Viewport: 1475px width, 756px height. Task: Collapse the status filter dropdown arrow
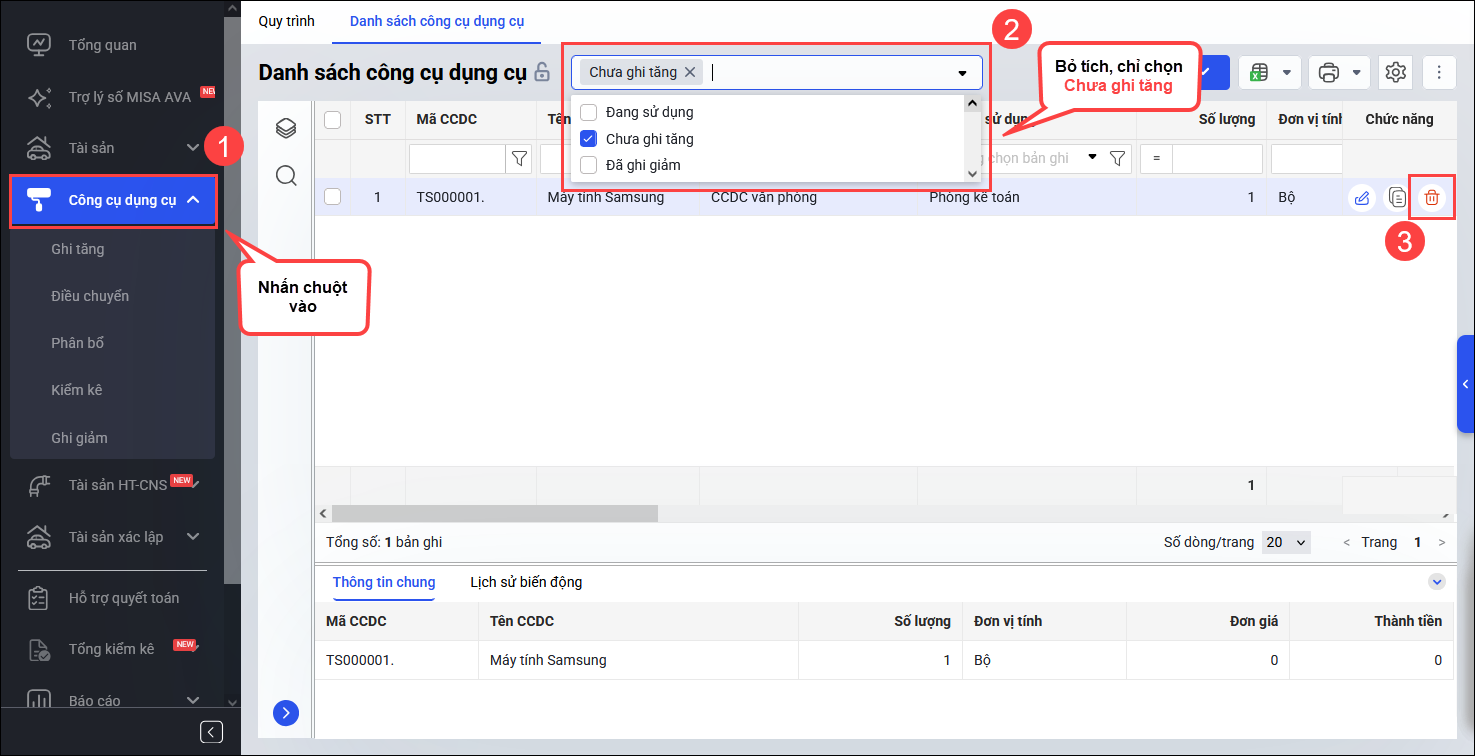[x=962, y=73]
